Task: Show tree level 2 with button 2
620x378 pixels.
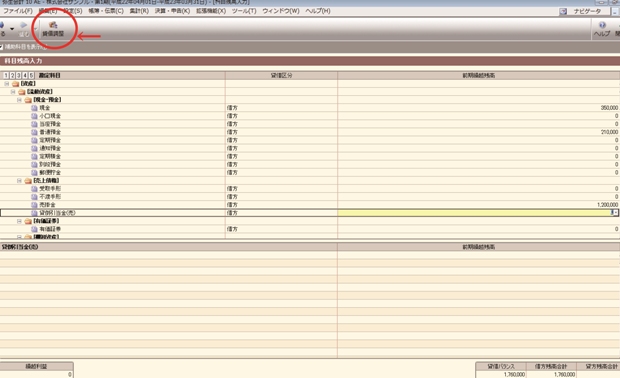Action: [12, 75]
